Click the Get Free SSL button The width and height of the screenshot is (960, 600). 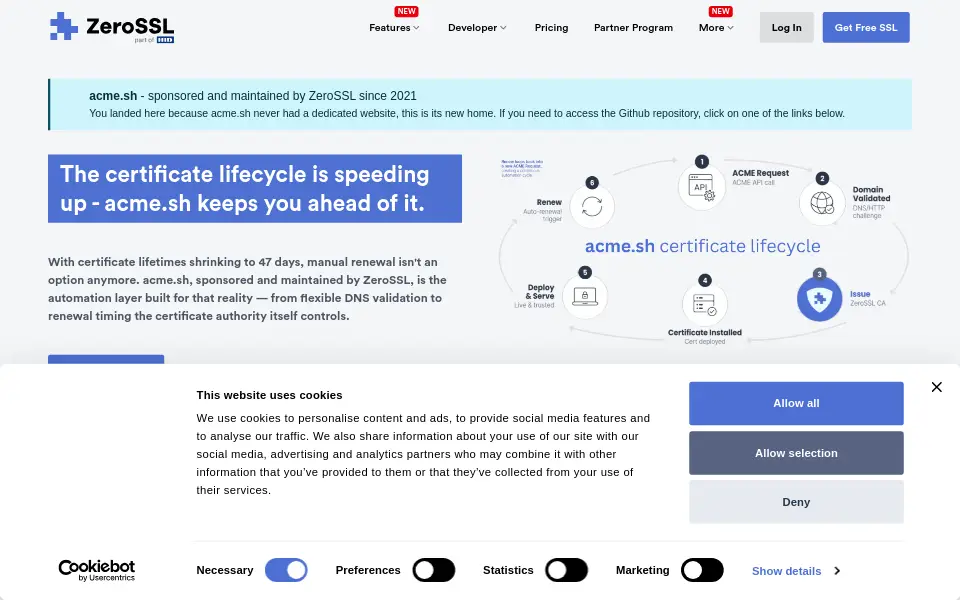[866, 28]
